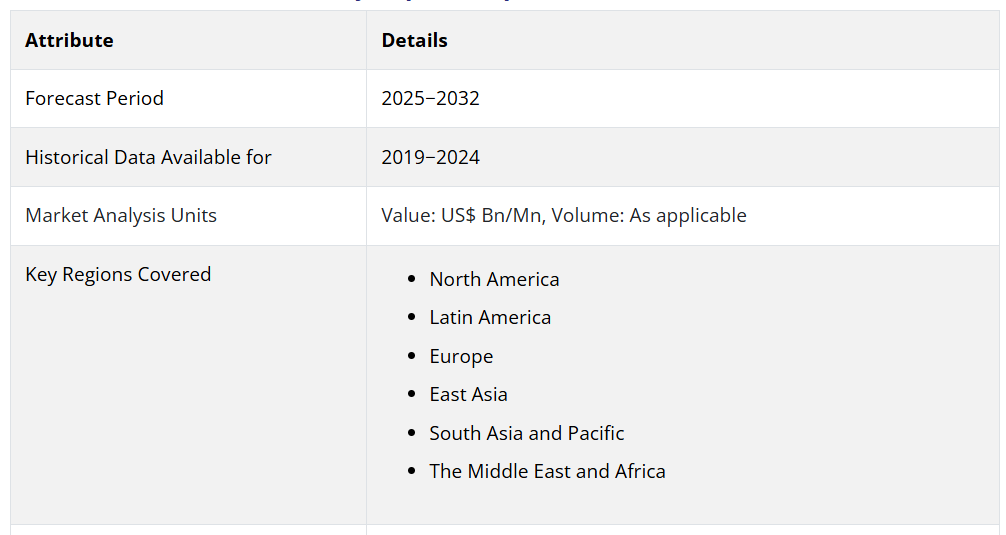Click Latin America in the regions list
This screenshot has width=1006, height=535.
(x=490, y=318)
